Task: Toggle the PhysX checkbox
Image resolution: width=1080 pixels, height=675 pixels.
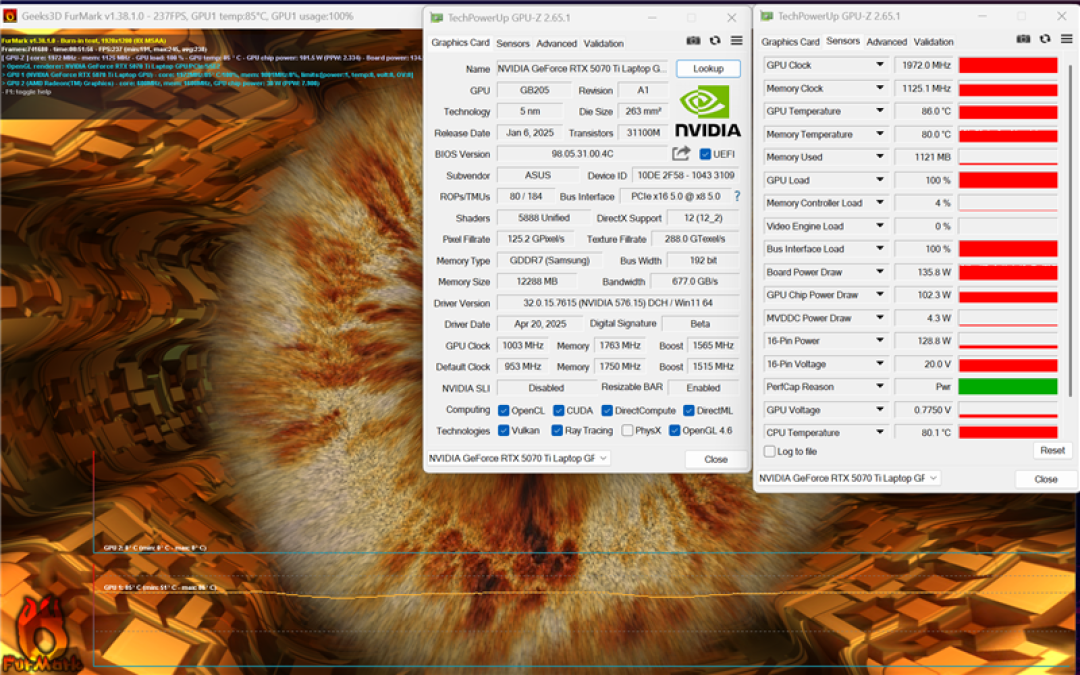Action: pyautogui.click(x=627, y=430)
